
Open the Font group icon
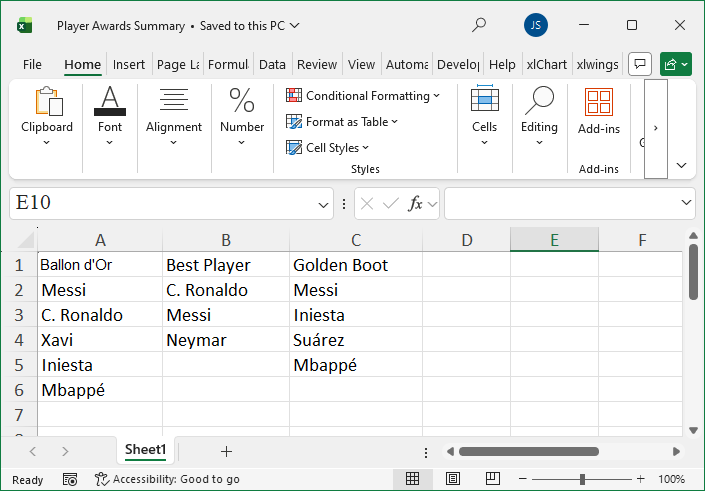tap(110, 115)
